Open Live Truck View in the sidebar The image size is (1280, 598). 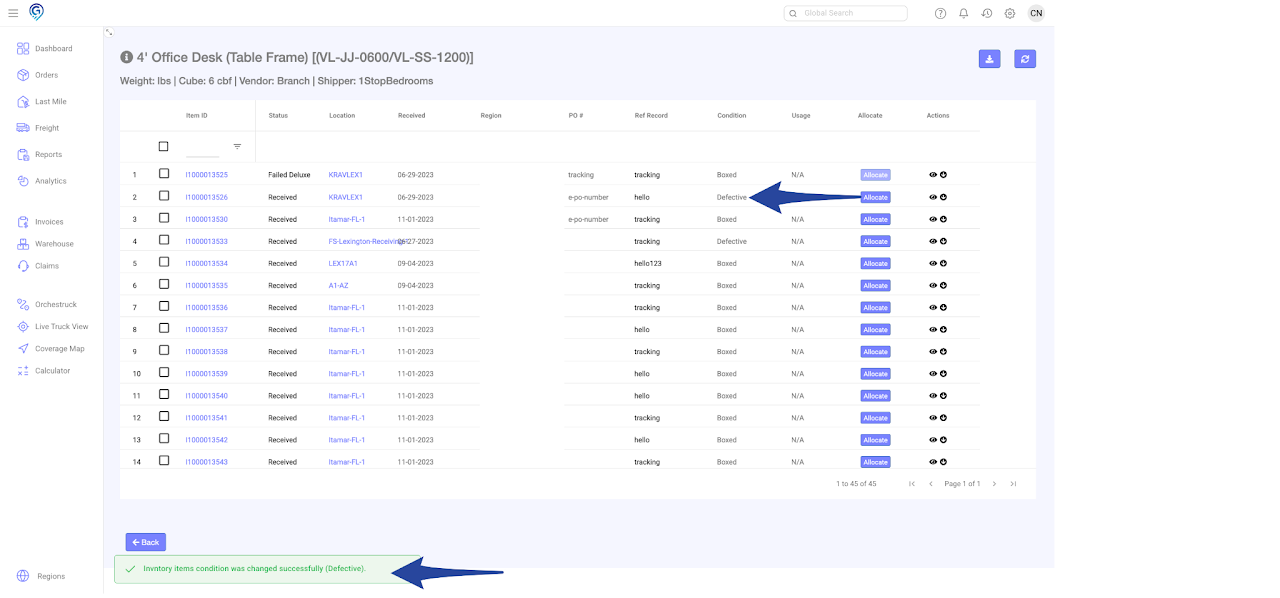(x=52, y=327)
